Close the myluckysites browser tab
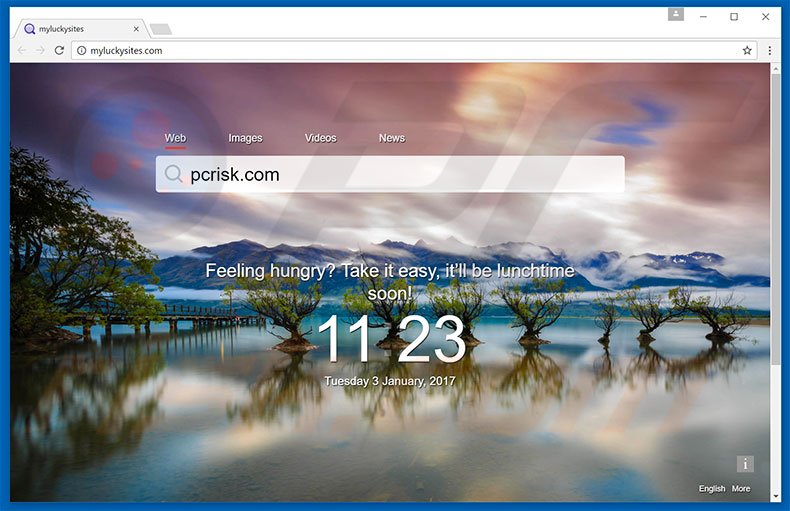Viewport: 790px width, 511px height. click(136, 29)
